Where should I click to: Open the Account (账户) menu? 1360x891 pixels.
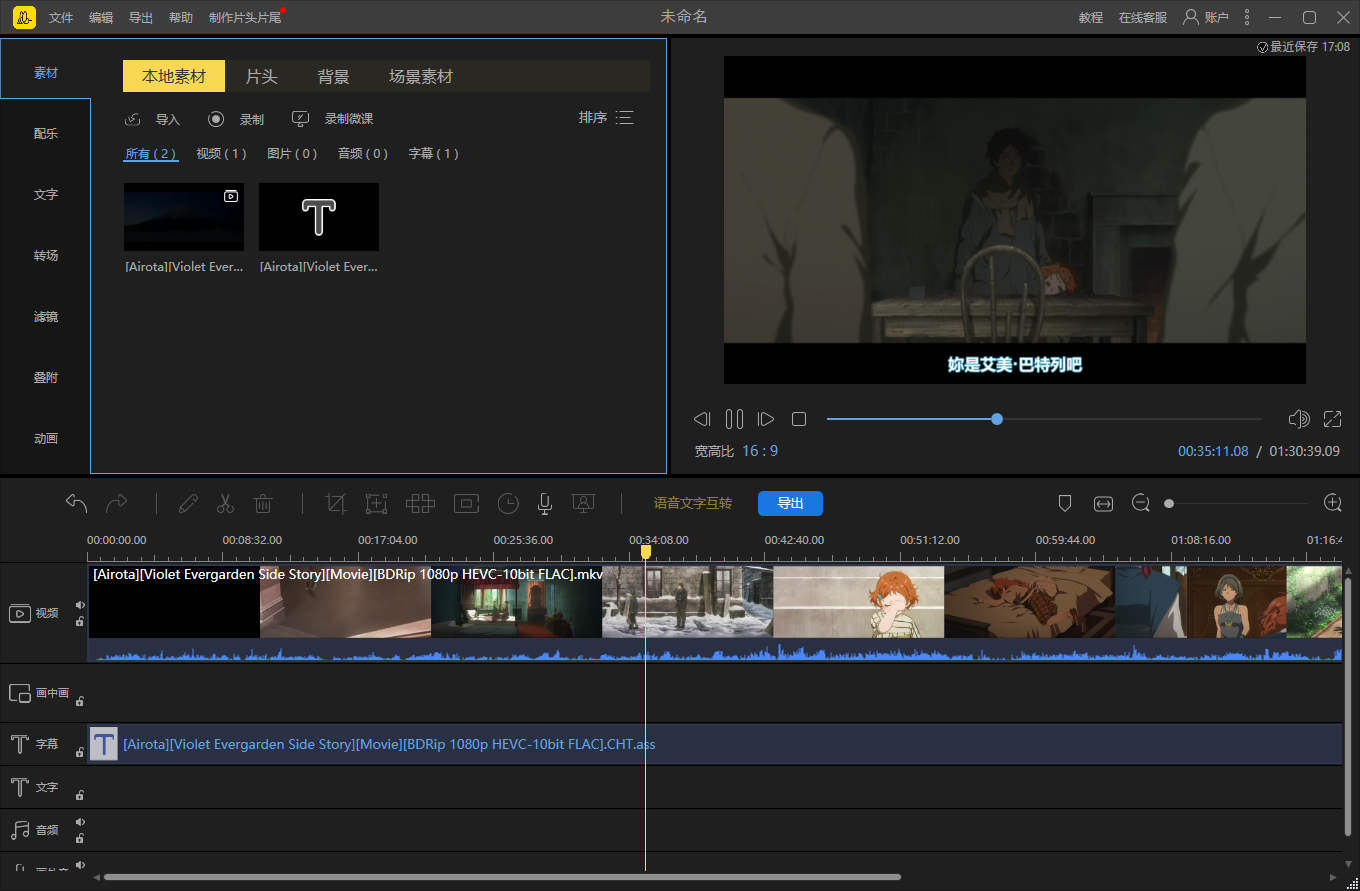[1205, 17]
